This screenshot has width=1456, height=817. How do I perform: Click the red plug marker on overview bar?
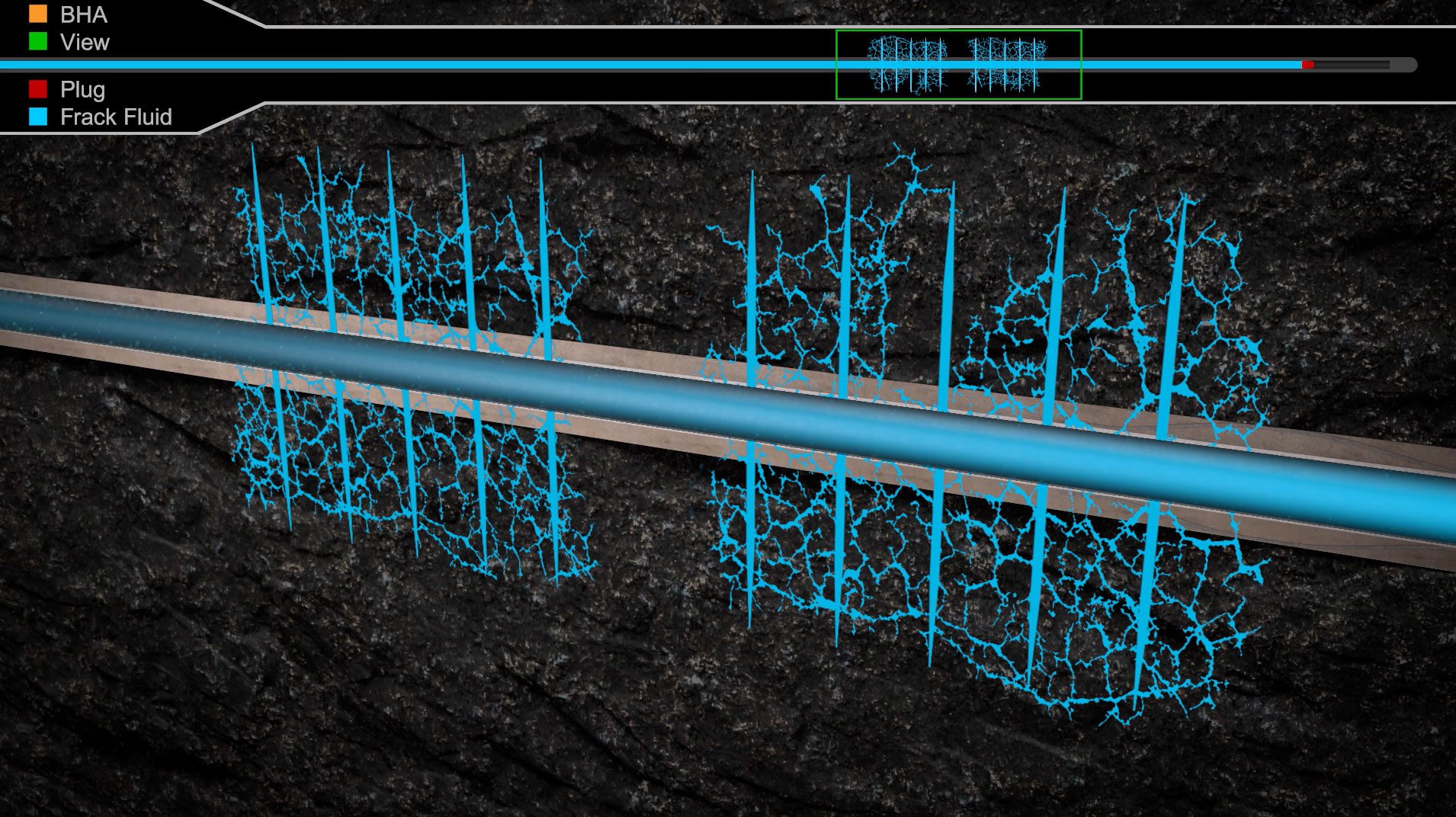click(1307, 66)
